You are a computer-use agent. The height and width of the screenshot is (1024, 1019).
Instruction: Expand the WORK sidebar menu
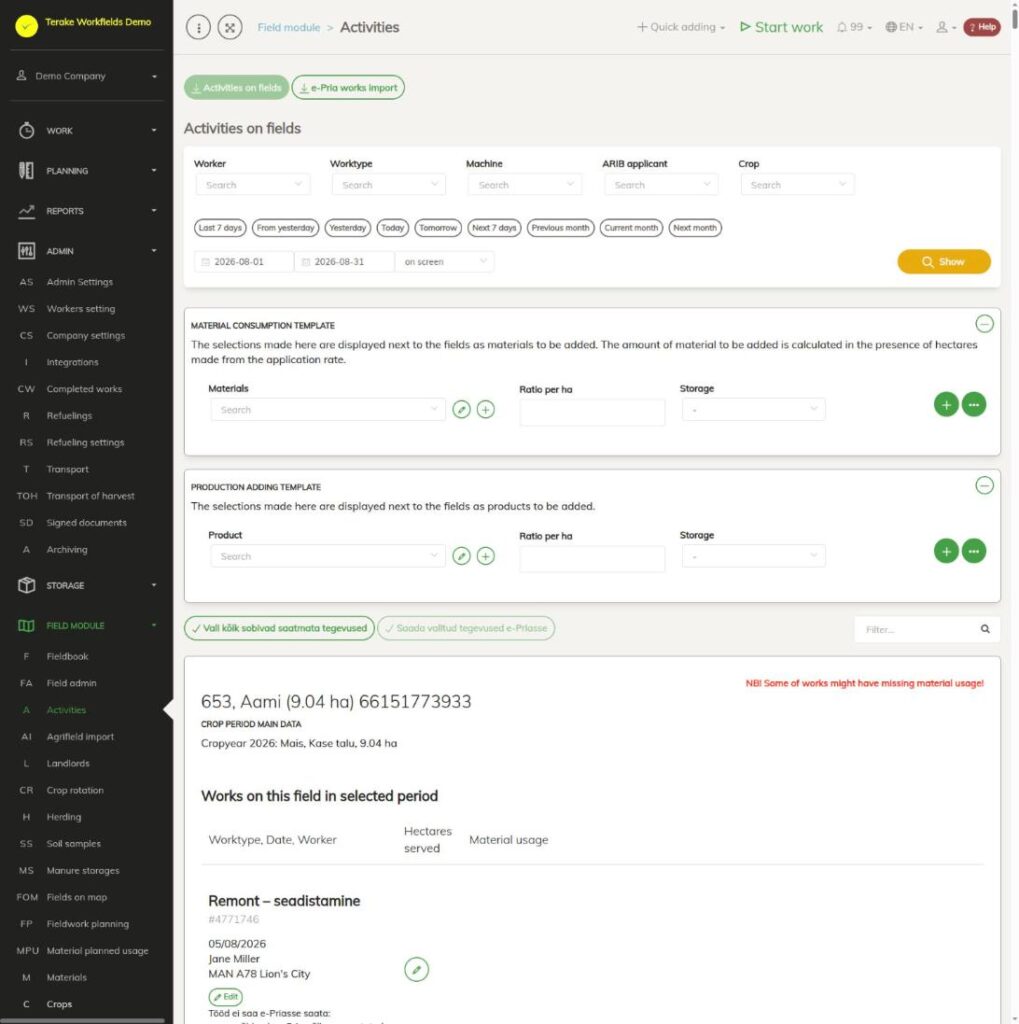pos(87,131)
